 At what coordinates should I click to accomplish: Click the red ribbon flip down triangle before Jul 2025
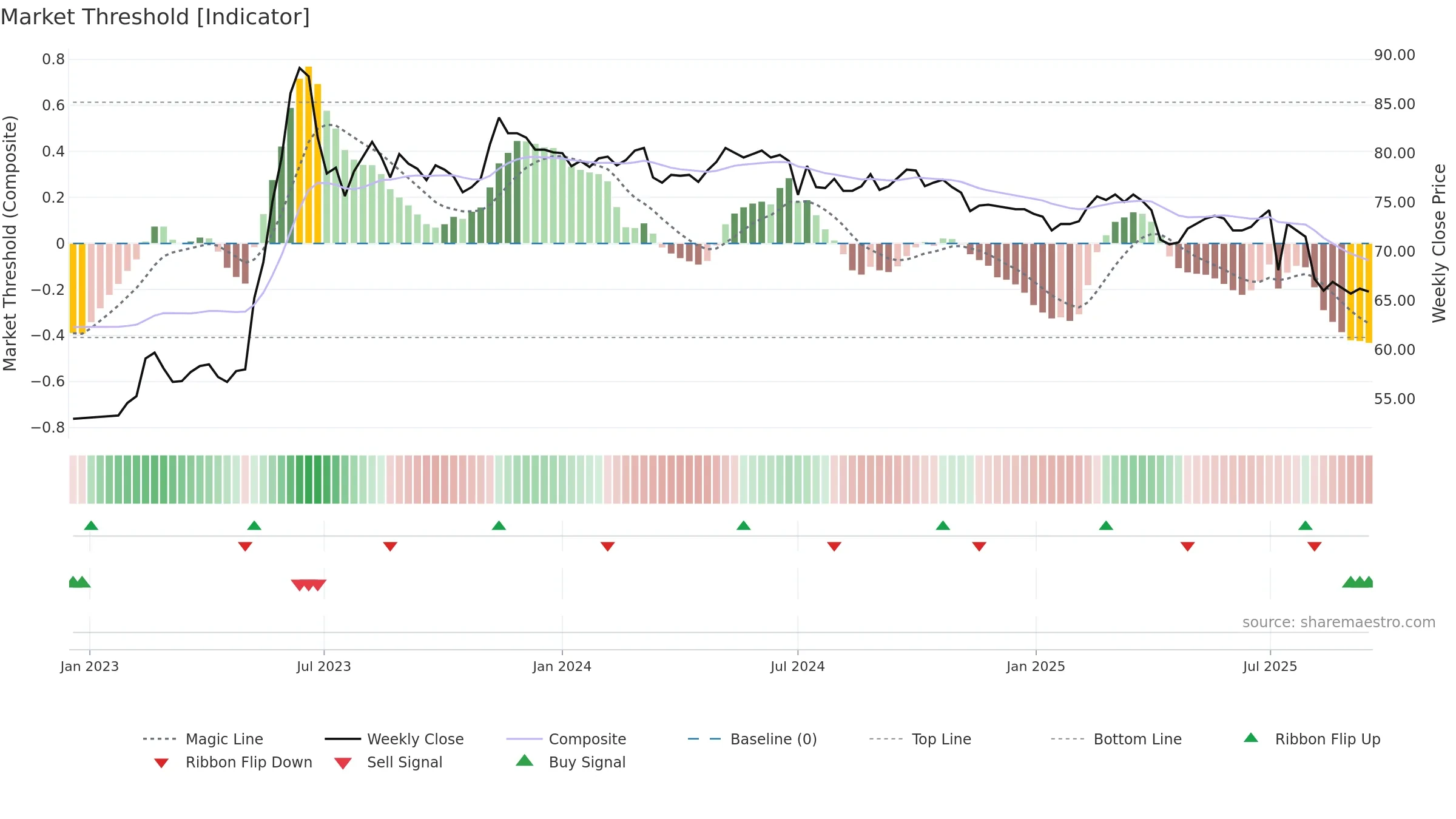(x=1188, y=547)
